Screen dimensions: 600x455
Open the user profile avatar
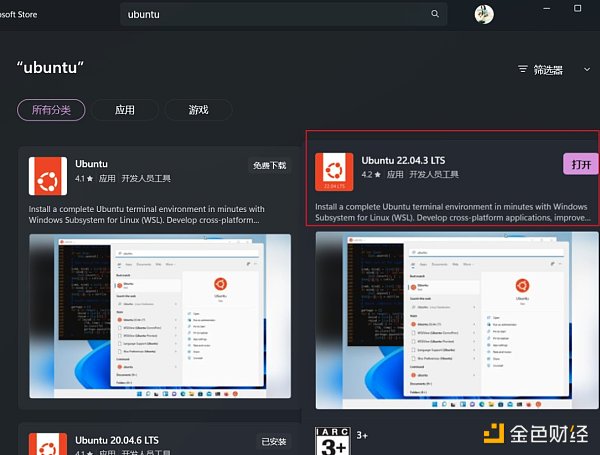coord(484,15)
